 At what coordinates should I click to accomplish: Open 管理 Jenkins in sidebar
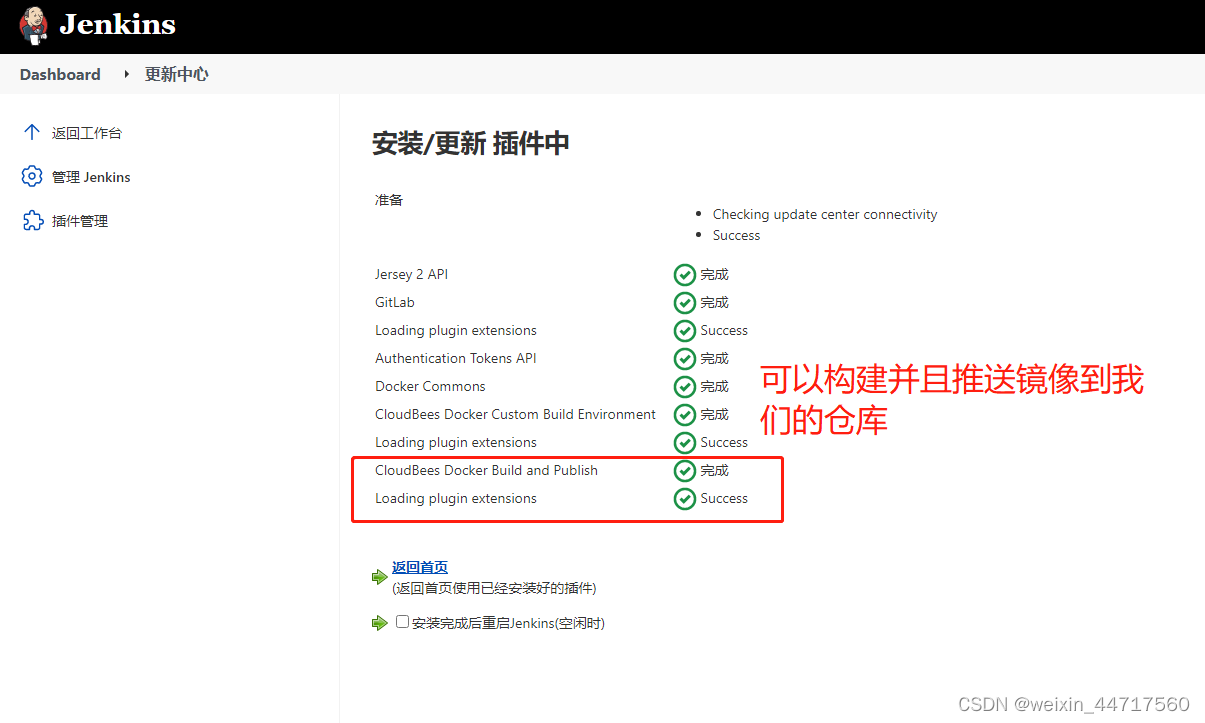[x=91, y=177]
